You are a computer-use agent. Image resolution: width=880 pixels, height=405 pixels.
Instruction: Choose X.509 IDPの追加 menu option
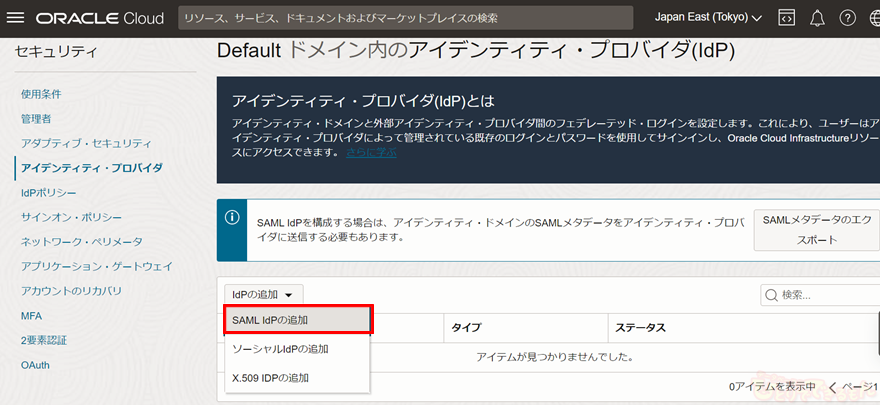pyautogui.click(x=270, y=378)
